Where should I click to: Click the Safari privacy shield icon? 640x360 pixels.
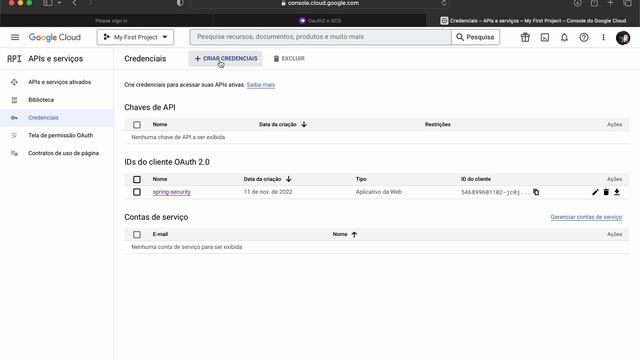(180, 3)
